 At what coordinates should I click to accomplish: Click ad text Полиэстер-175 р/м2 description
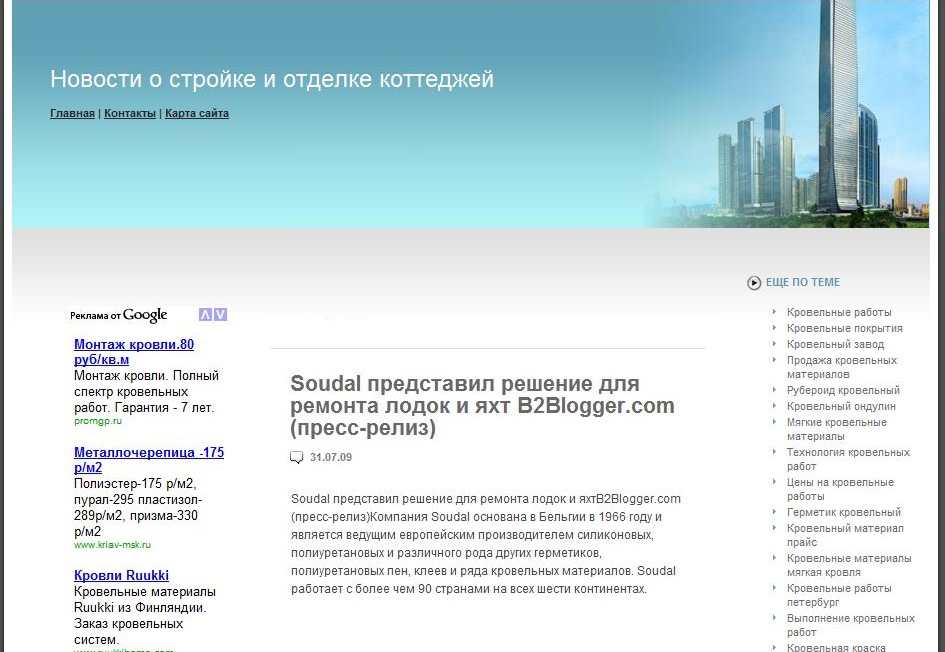(138, 507)
